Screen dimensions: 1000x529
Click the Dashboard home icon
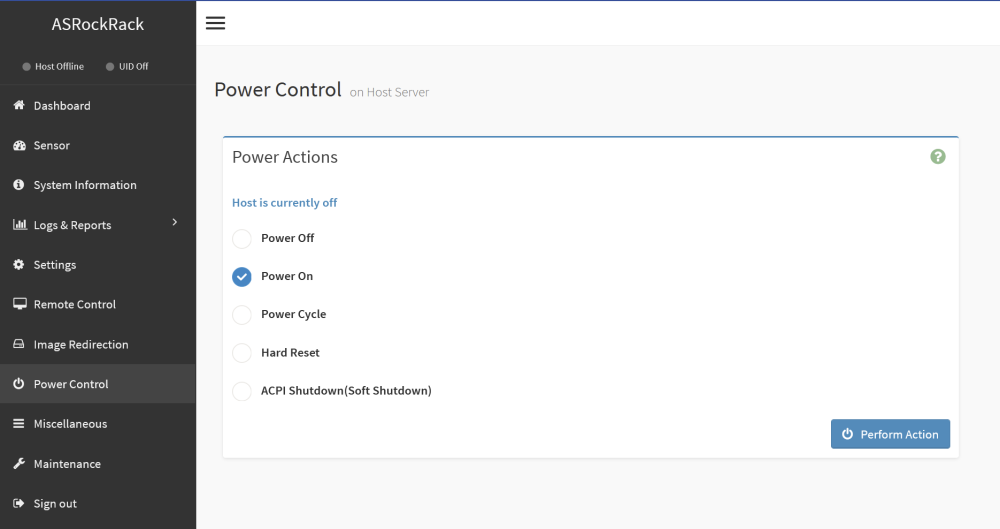pyautogui.click(x=19, y=105)
